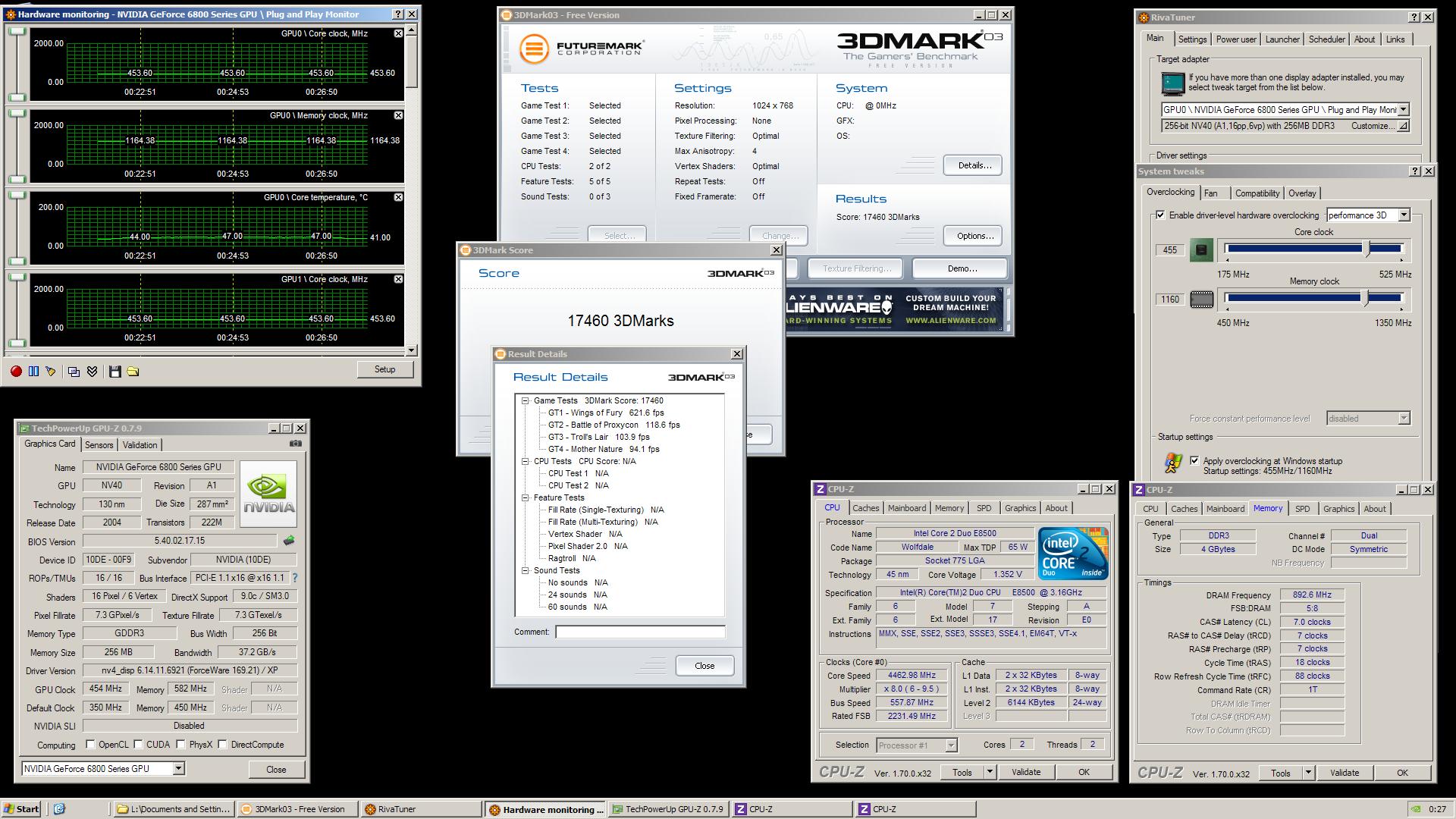Click the Options... button in 3DMark03
Viewport: 1456px width, 819px height.
point(974,236)
